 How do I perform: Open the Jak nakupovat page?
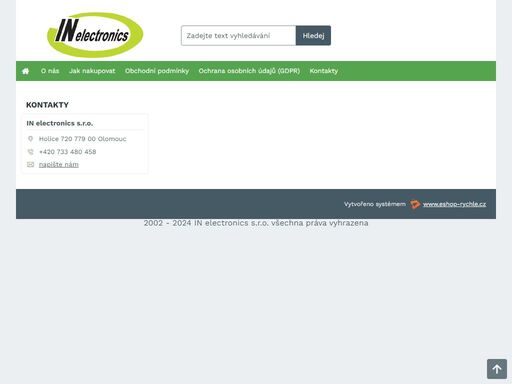(92, 71)
